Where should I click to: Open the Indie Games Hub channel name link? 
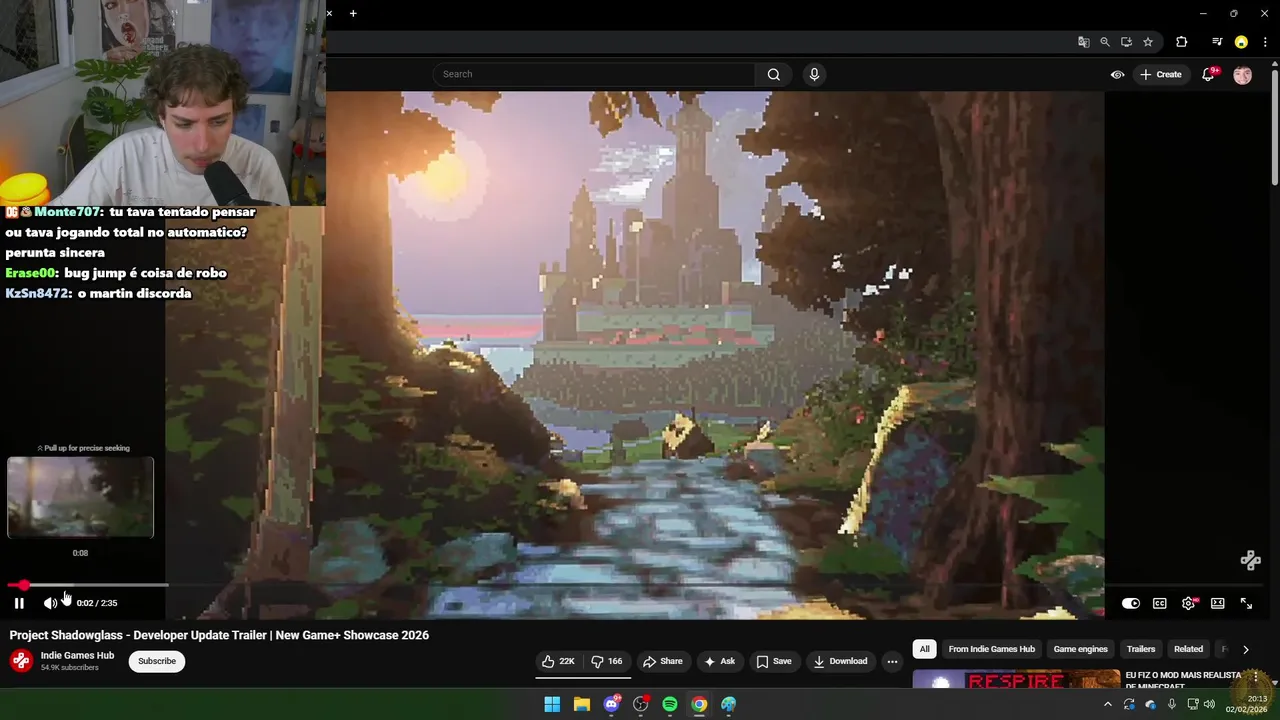point(77,656)
